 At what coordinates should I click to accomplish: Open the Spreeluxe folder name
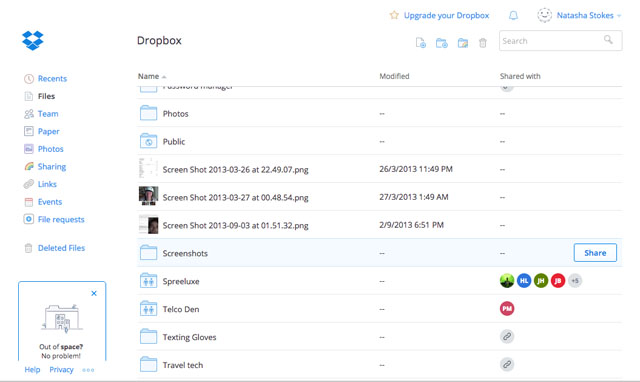(x=181, y=281)
